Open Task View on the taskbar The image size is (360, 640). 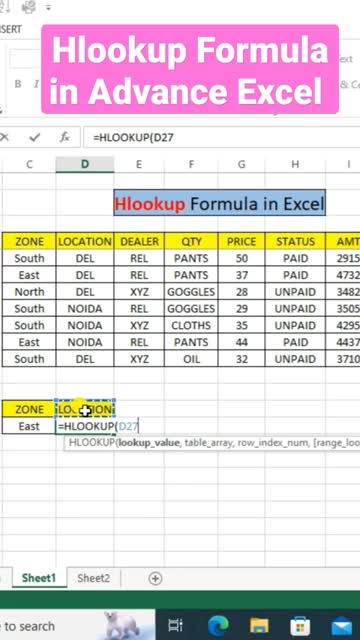click(x=176, y=625)
